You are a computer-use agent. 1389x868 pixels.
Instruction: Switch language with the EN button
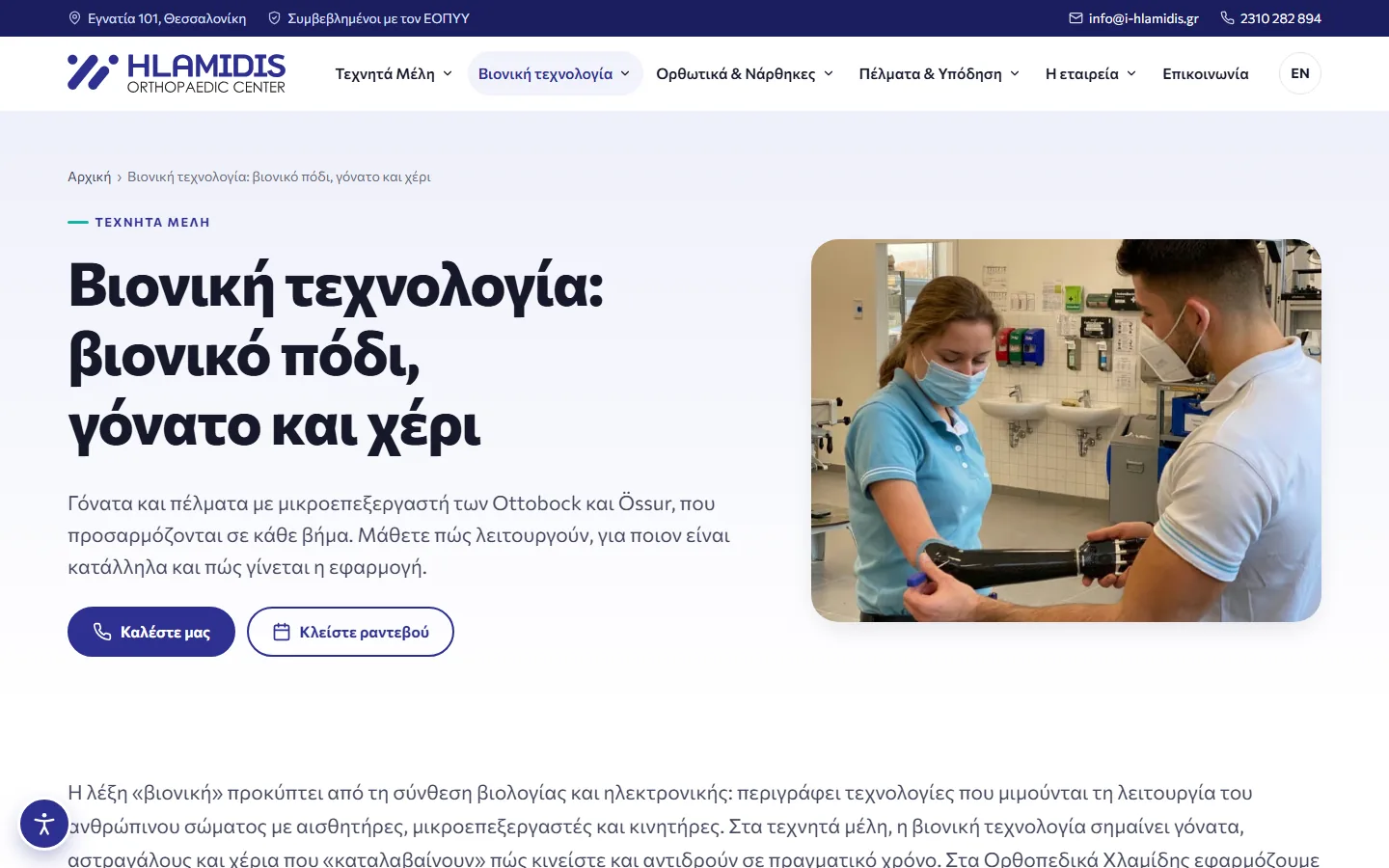pos(1300,73)
